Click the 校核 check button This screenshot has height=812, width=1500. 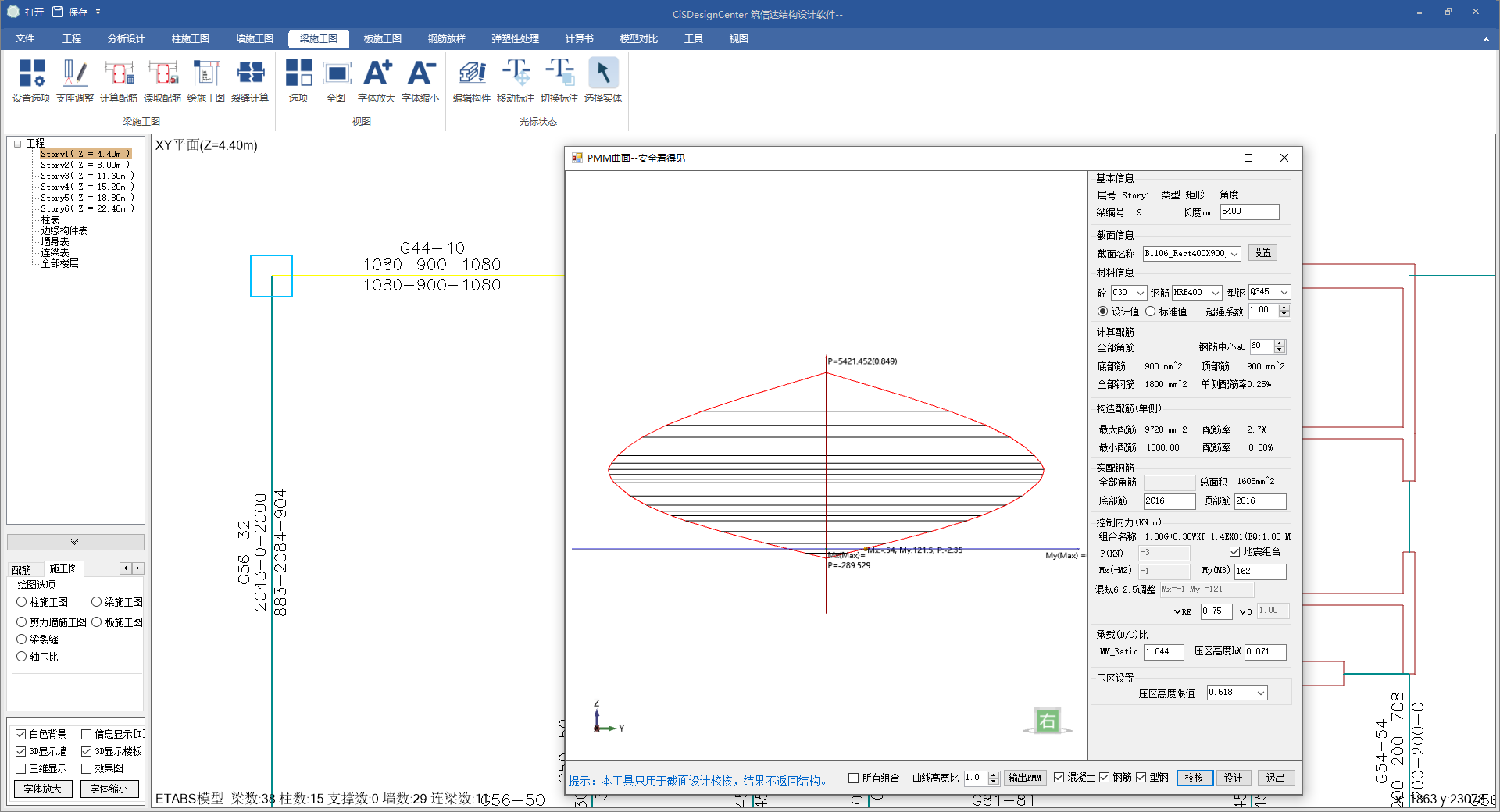point(1194,778)
